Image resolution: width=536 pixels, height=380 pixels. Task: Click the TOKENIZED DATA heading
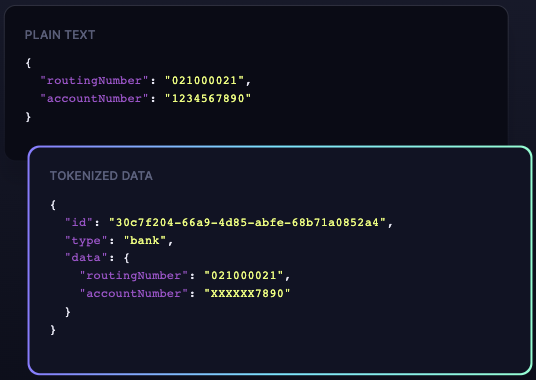click(101, 176)
